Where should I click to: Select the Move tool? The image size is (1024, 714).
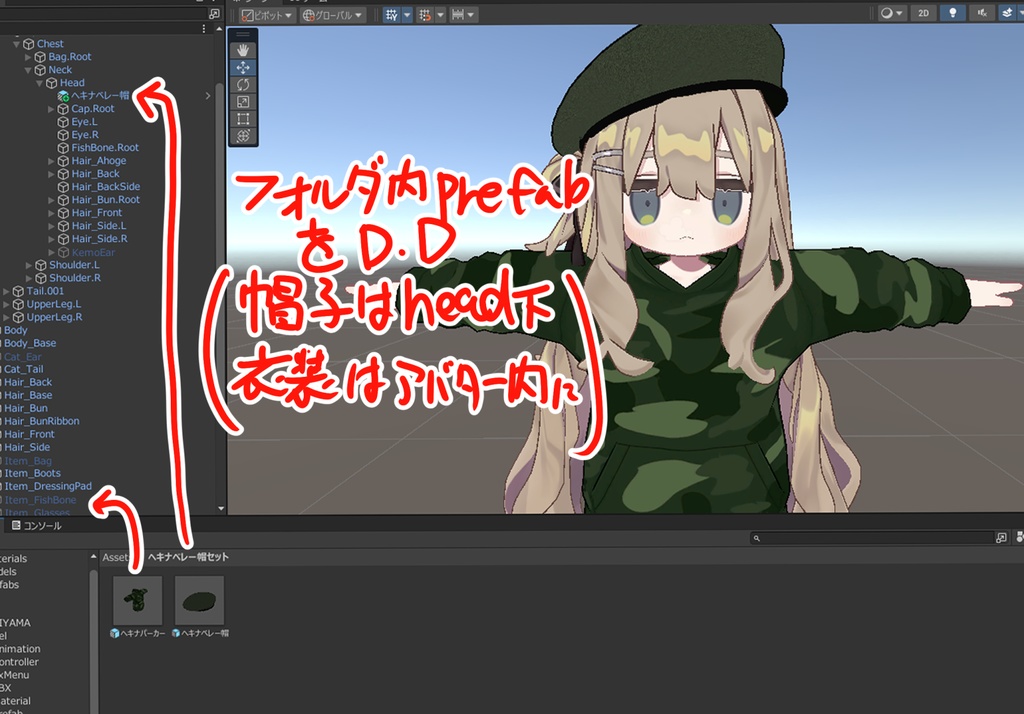click(243, 67)
